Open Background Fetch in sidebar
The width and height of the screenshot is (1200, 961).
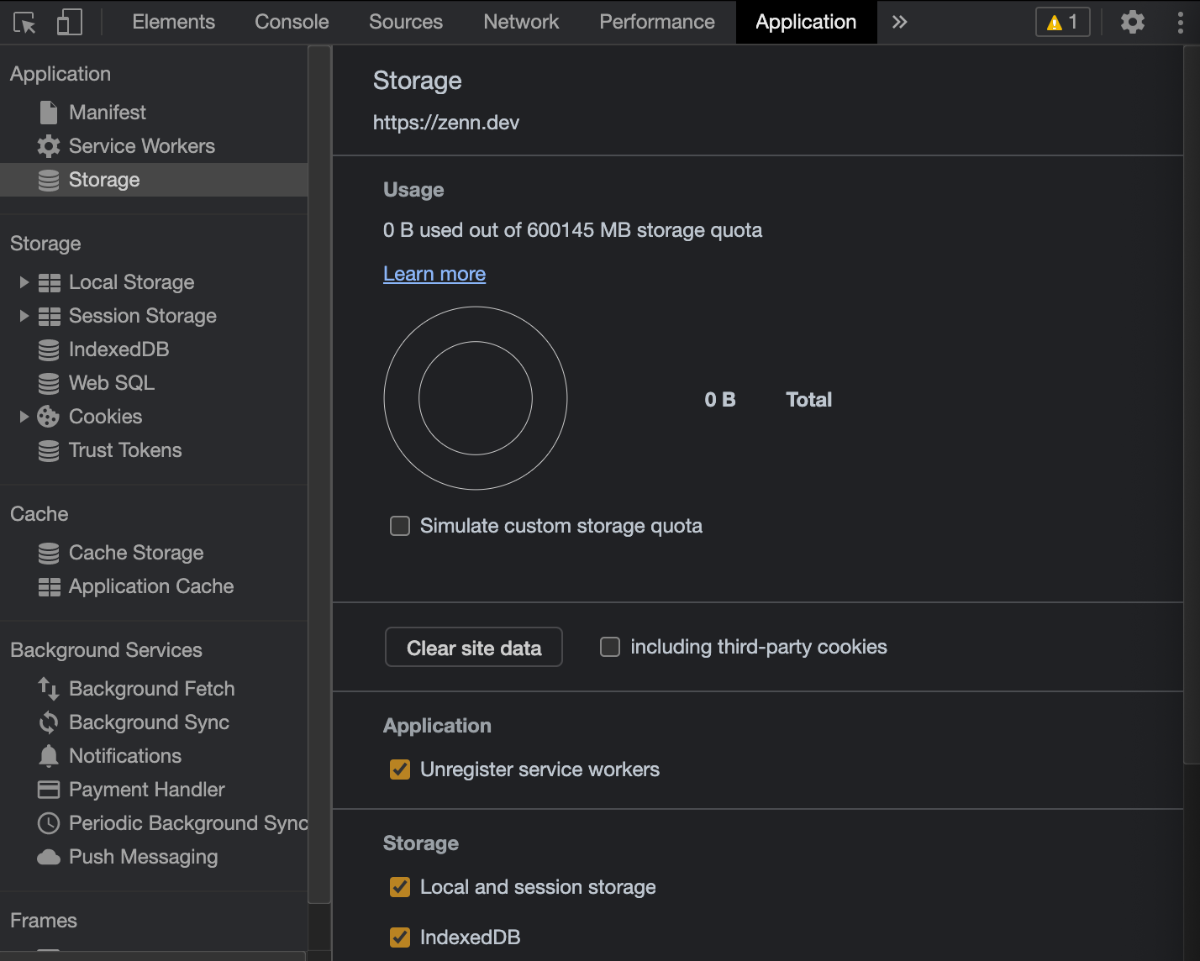[151, 689]
